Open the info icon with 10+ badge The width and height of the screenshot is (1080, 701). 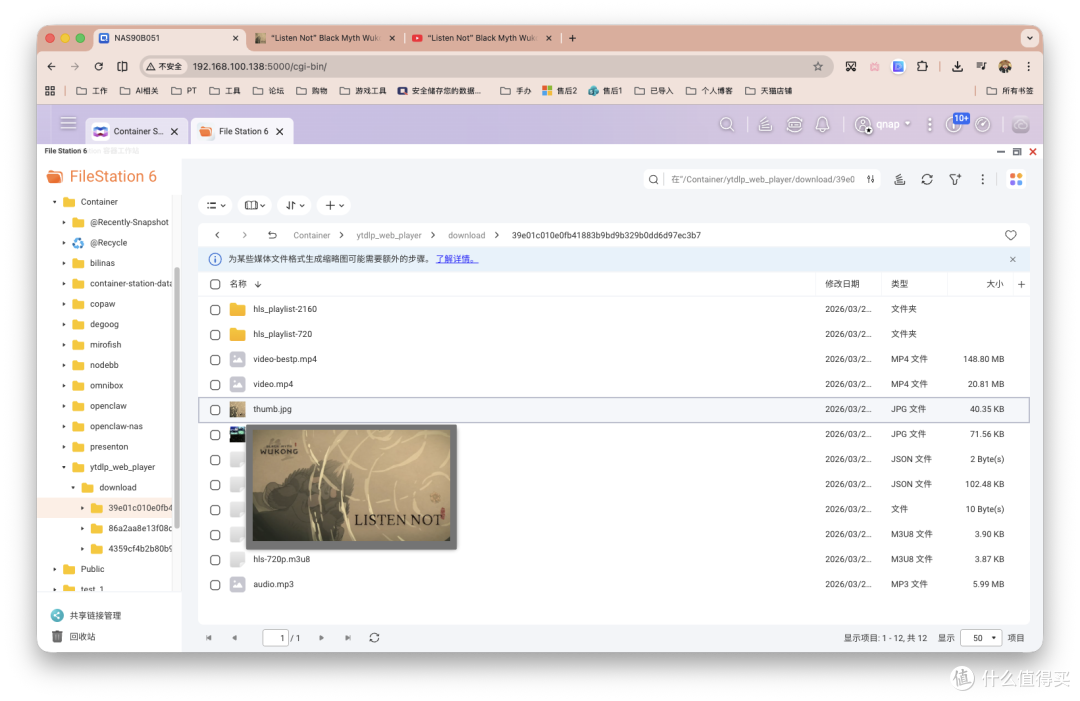tap(955, 123)
